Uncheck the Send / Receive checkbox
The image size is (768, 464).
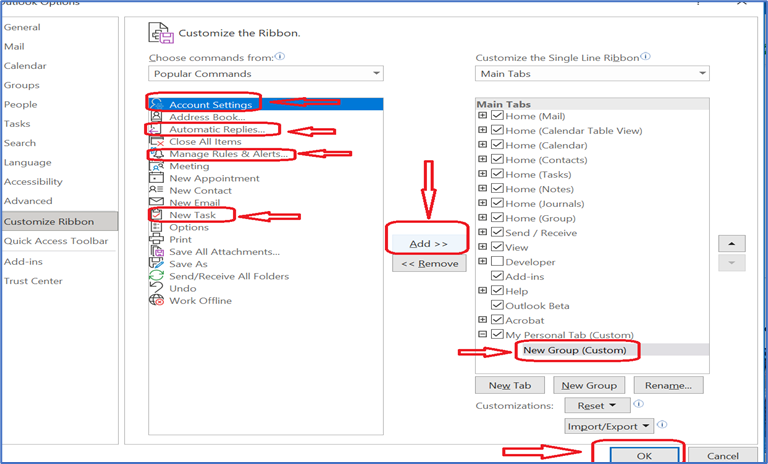[498, 232]
